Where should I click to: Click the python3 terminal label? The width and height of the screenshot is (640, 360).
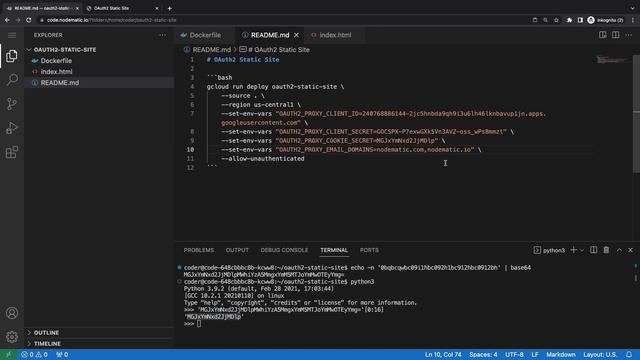pos(549,250)
